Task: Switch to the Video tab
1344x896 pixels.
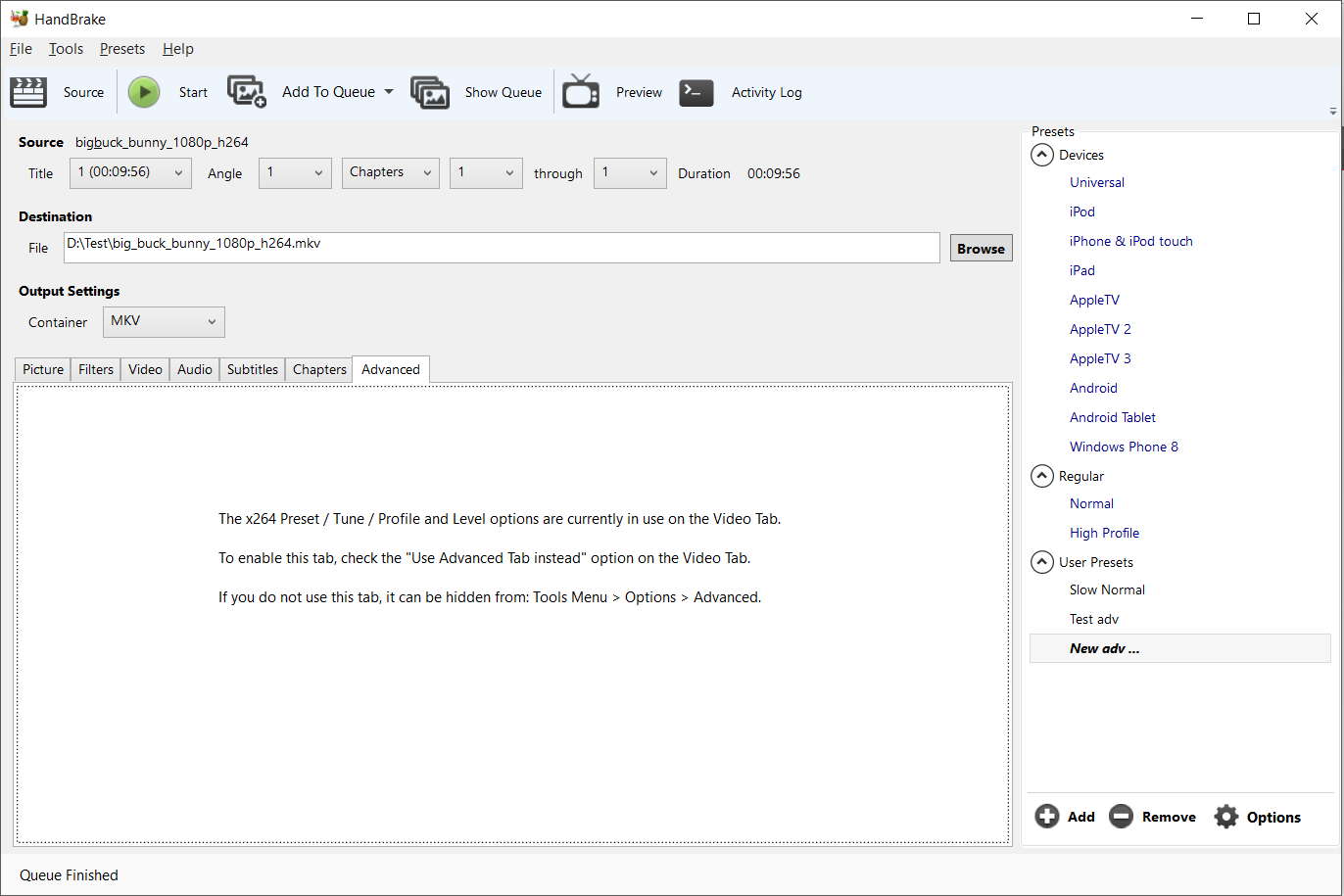Action: (145, 369)
